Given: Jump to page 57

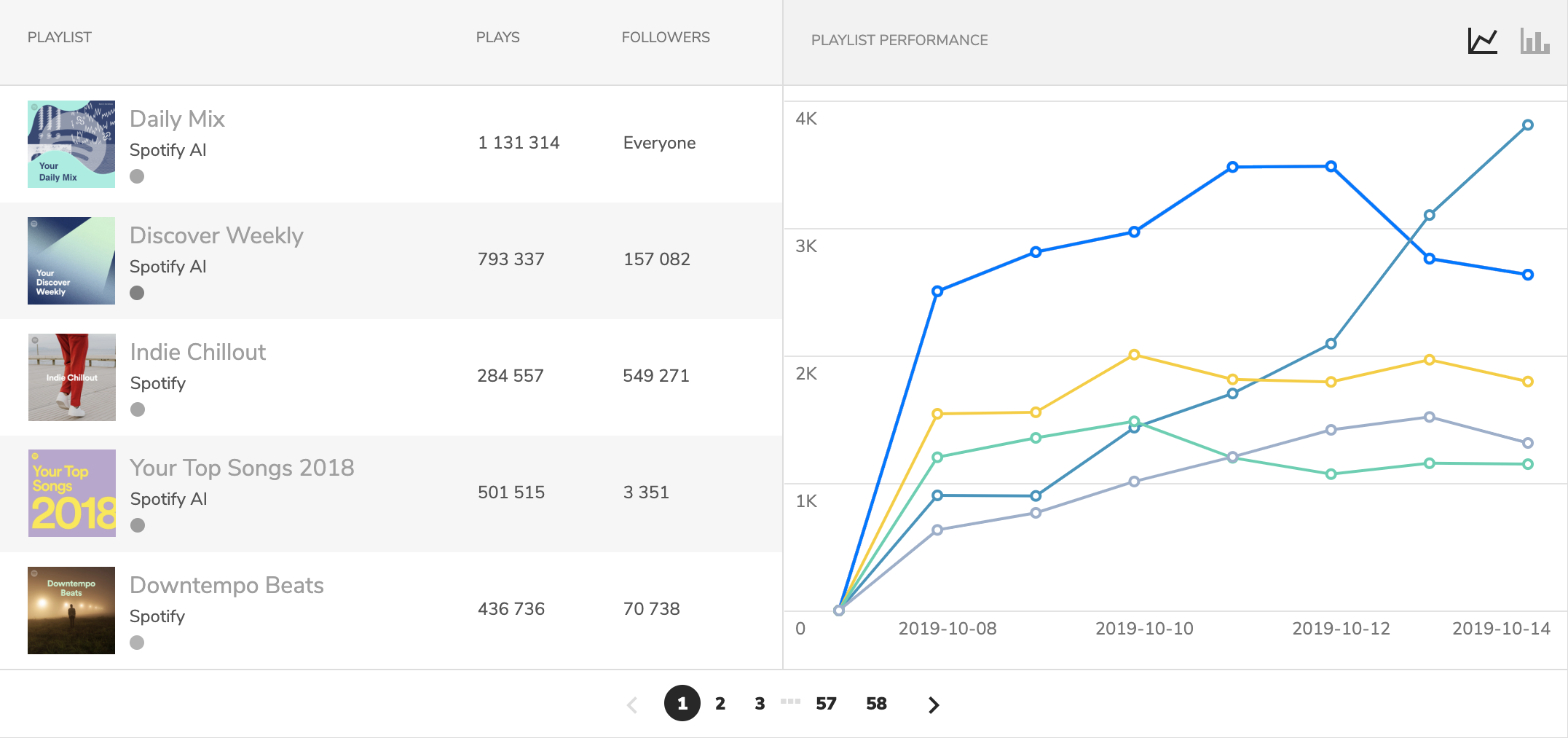Looking at the screenshot, I should [826, 704].
